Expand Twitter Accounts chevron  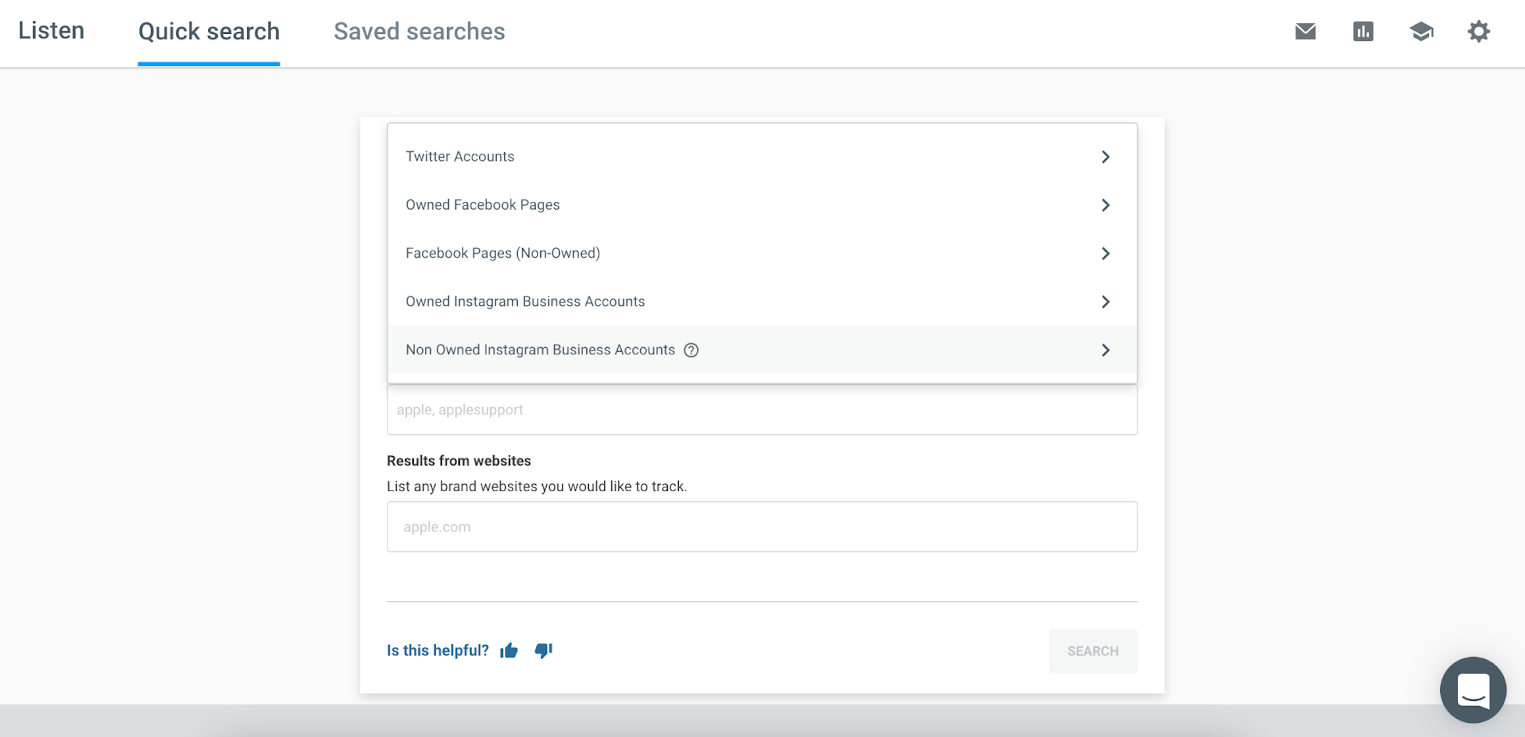1105,157
